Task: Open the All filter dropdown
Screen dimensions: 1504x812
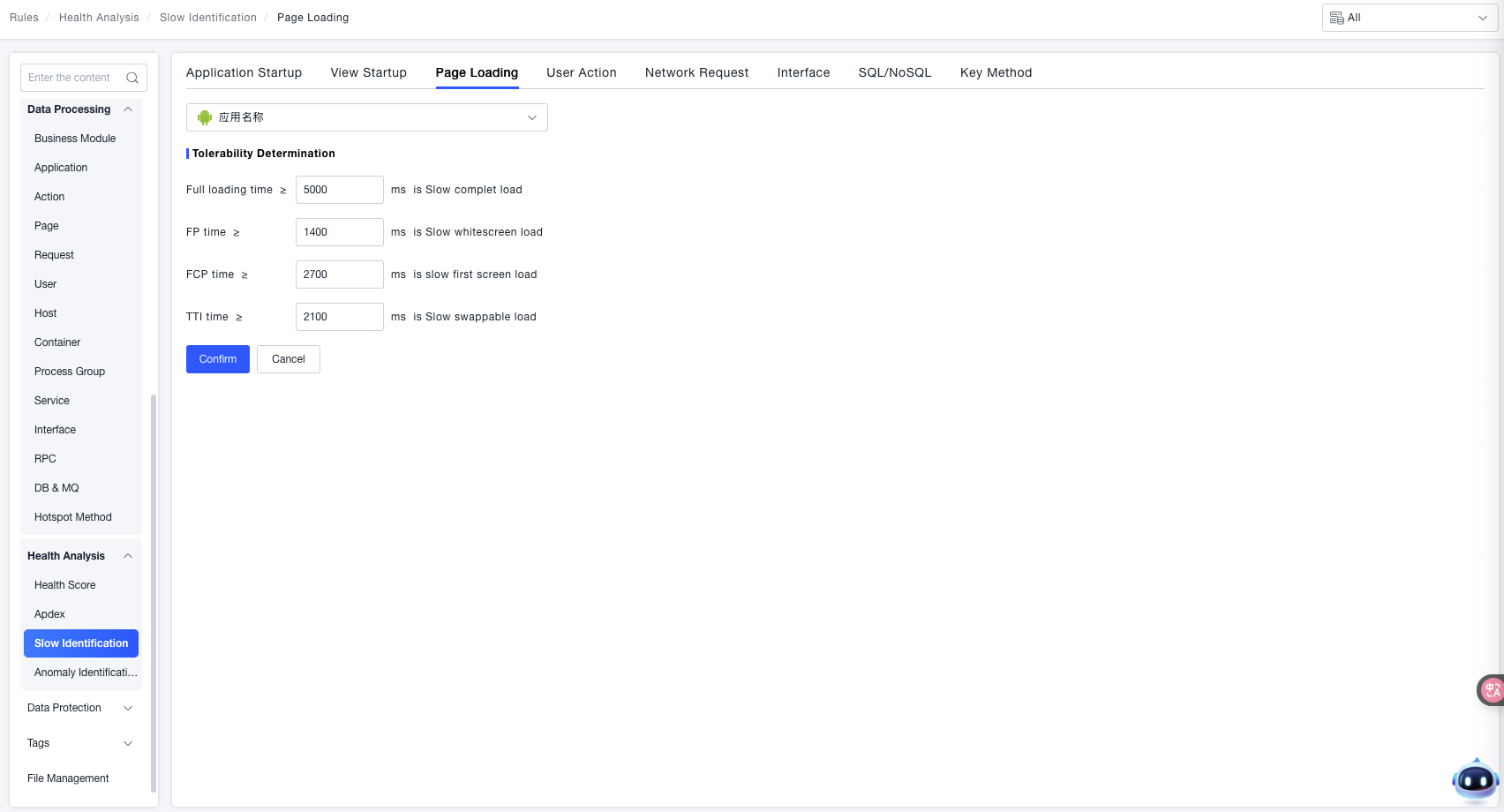Action: coord(1410,18)
